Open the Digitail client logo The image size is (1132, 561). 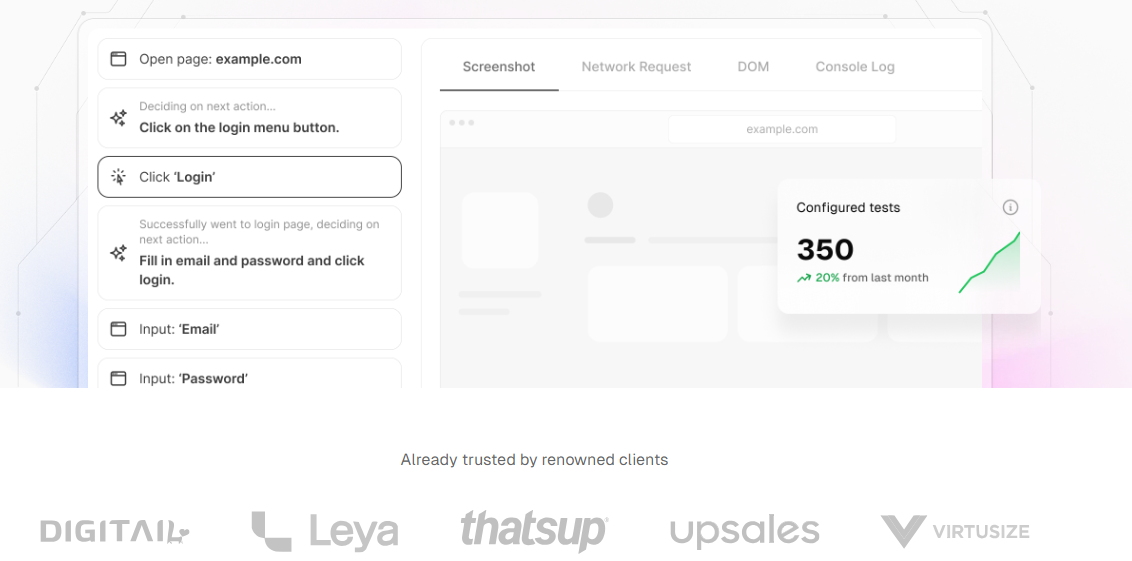115,531
